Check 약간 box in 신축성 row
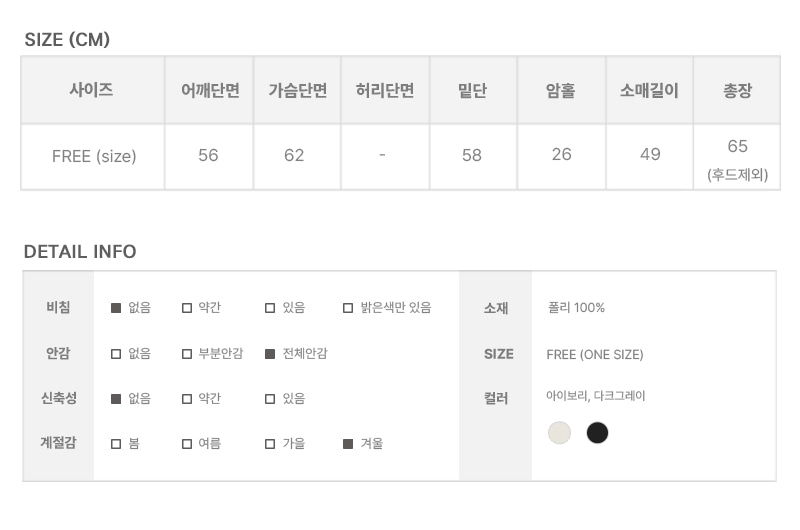This screenshot has width=800, height=530. pos(187,399)
